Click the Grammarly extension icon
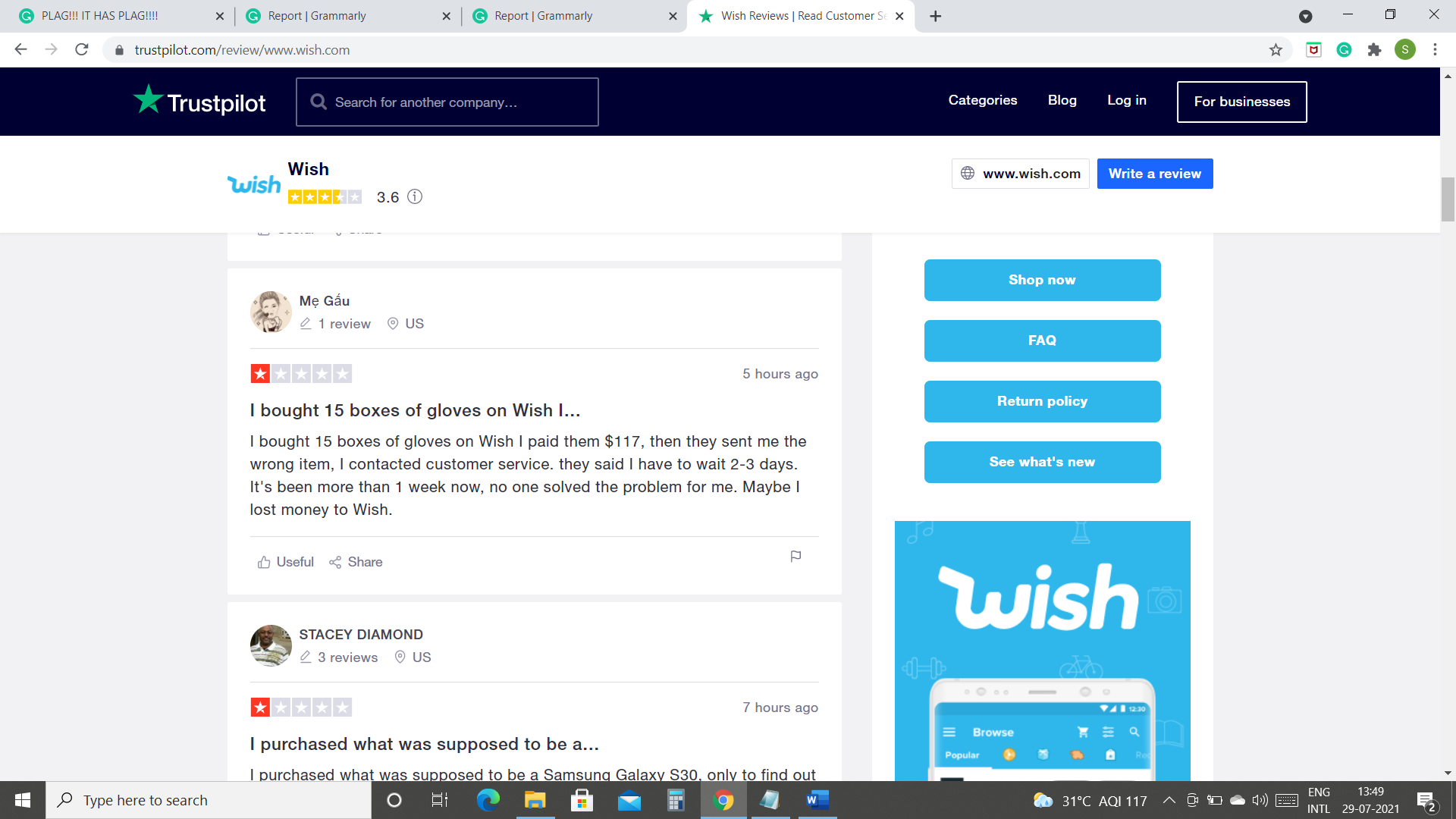Viewport: 1456px width, 819px height. (1344, 50)
